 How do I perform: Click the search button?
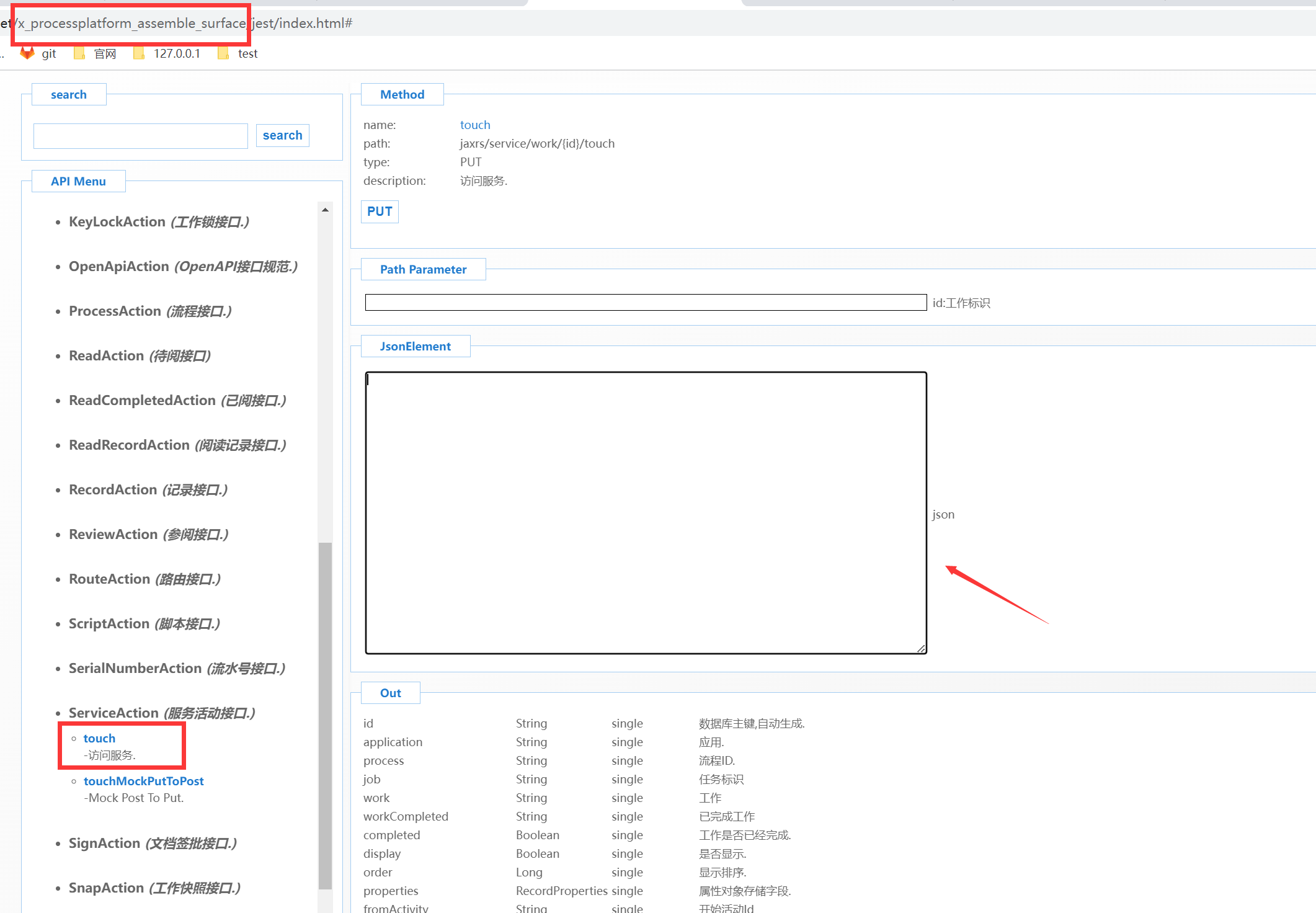(282, 135)
